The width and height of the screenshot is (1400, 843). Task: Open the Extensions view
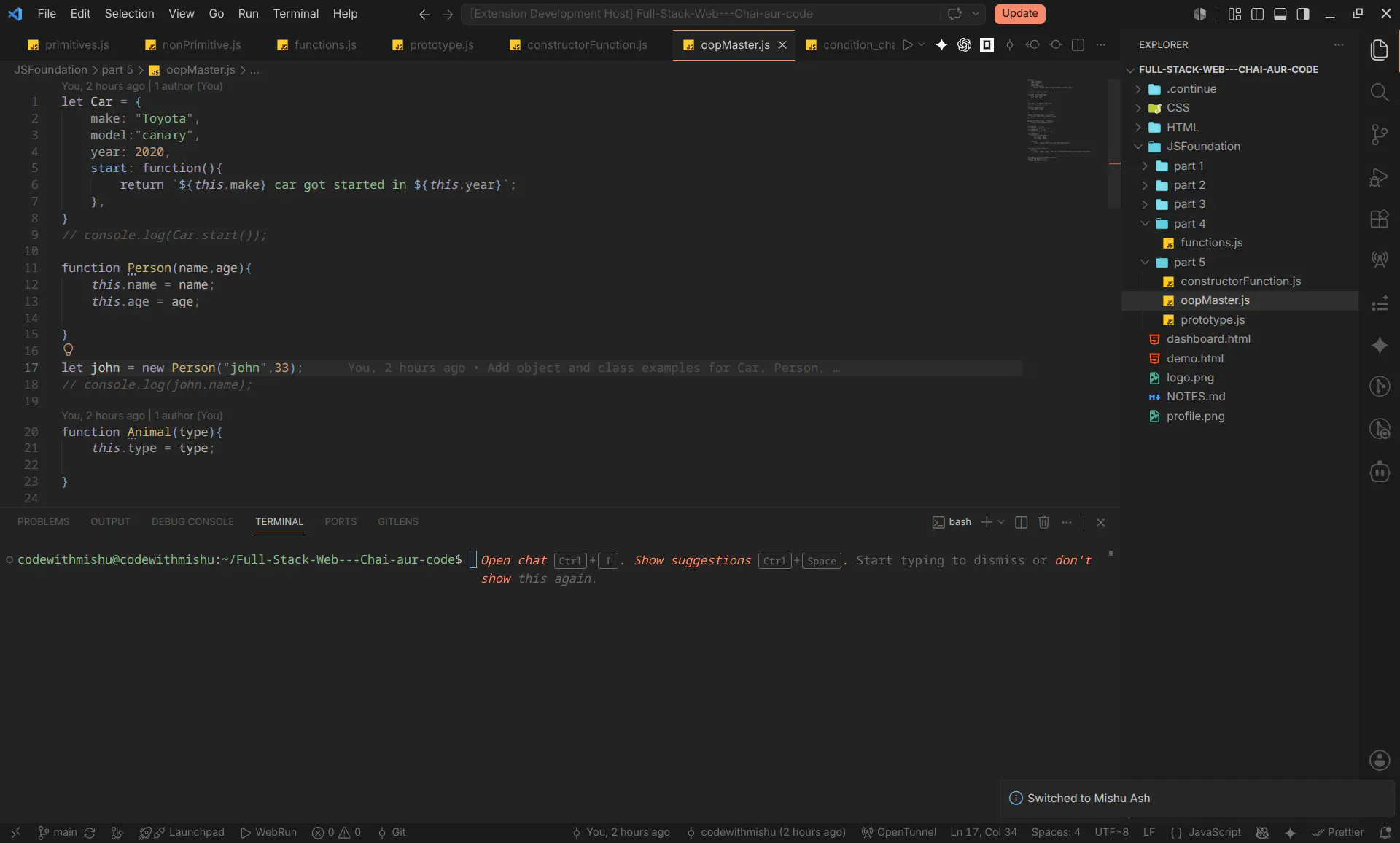[1379, 219]
